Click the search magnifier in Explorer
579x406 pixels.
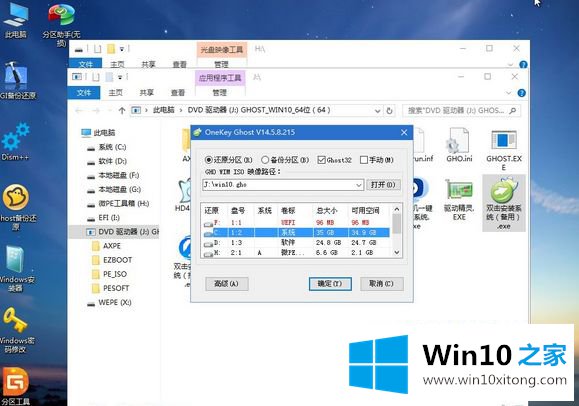tap(513, 110)
